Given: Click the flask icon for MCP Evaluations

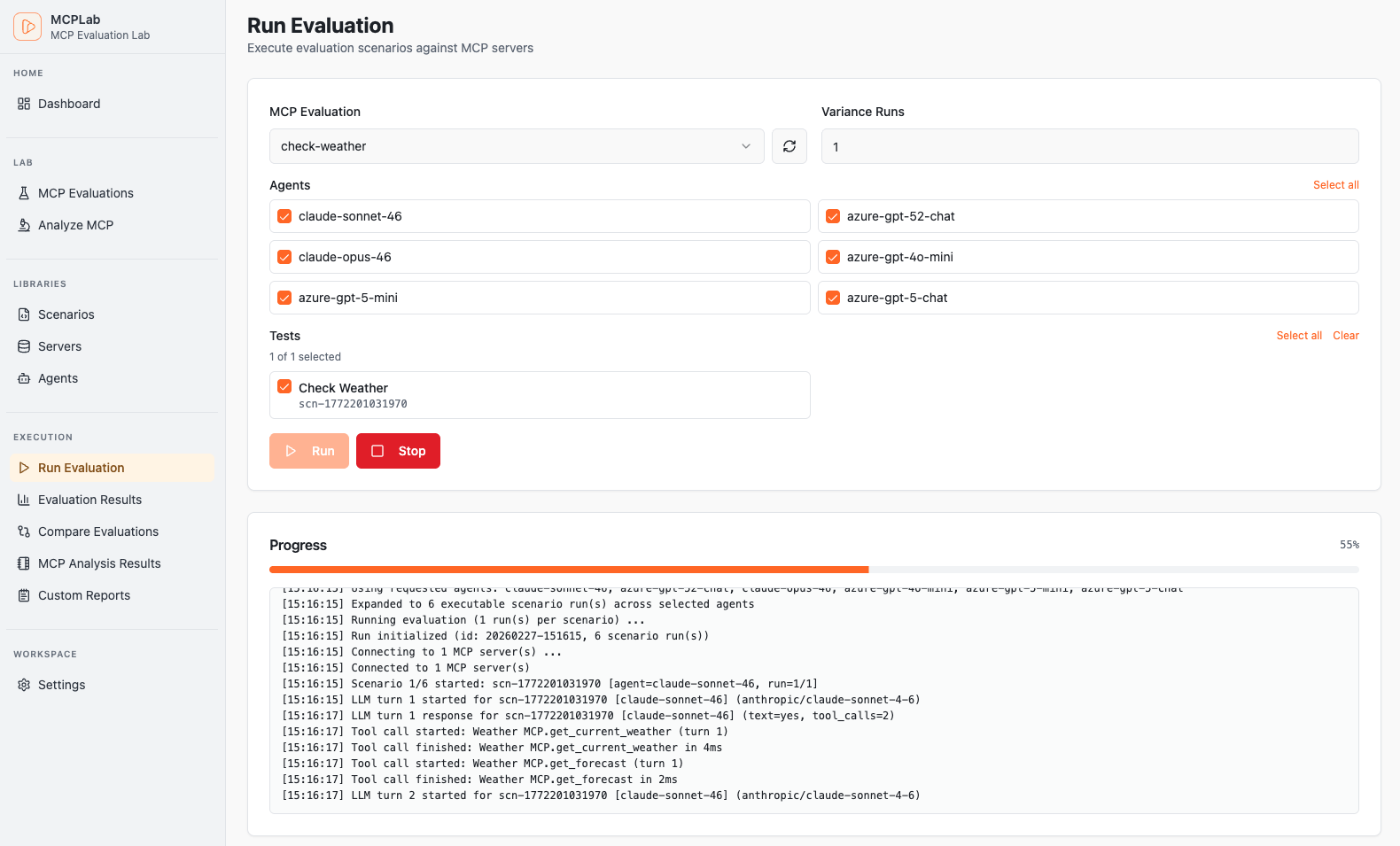Looking at the screenshot, I should [x=24, y=193].
